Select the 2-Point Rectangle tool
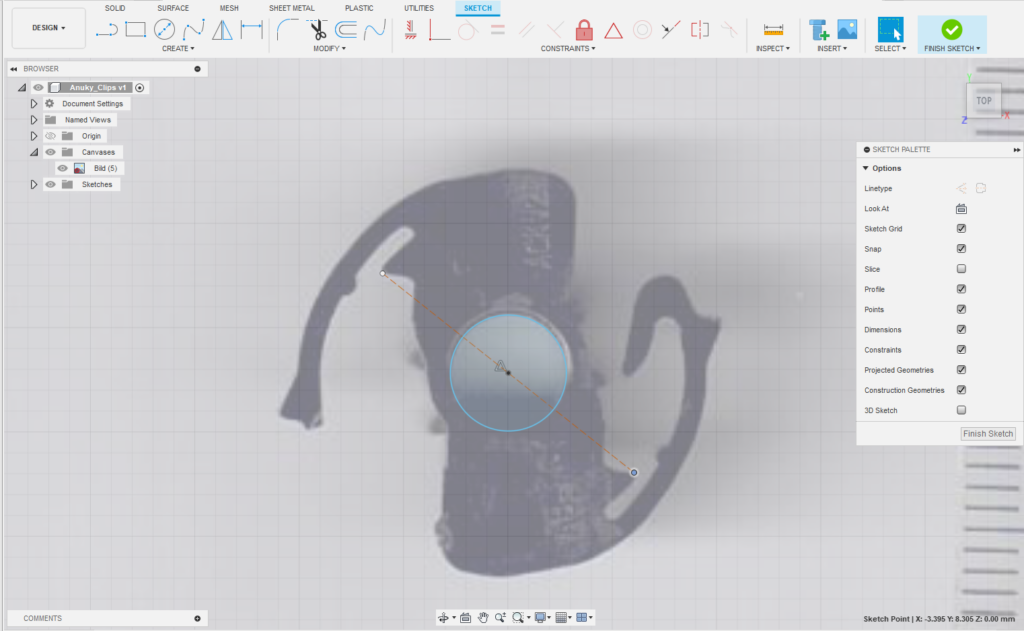 135,30
